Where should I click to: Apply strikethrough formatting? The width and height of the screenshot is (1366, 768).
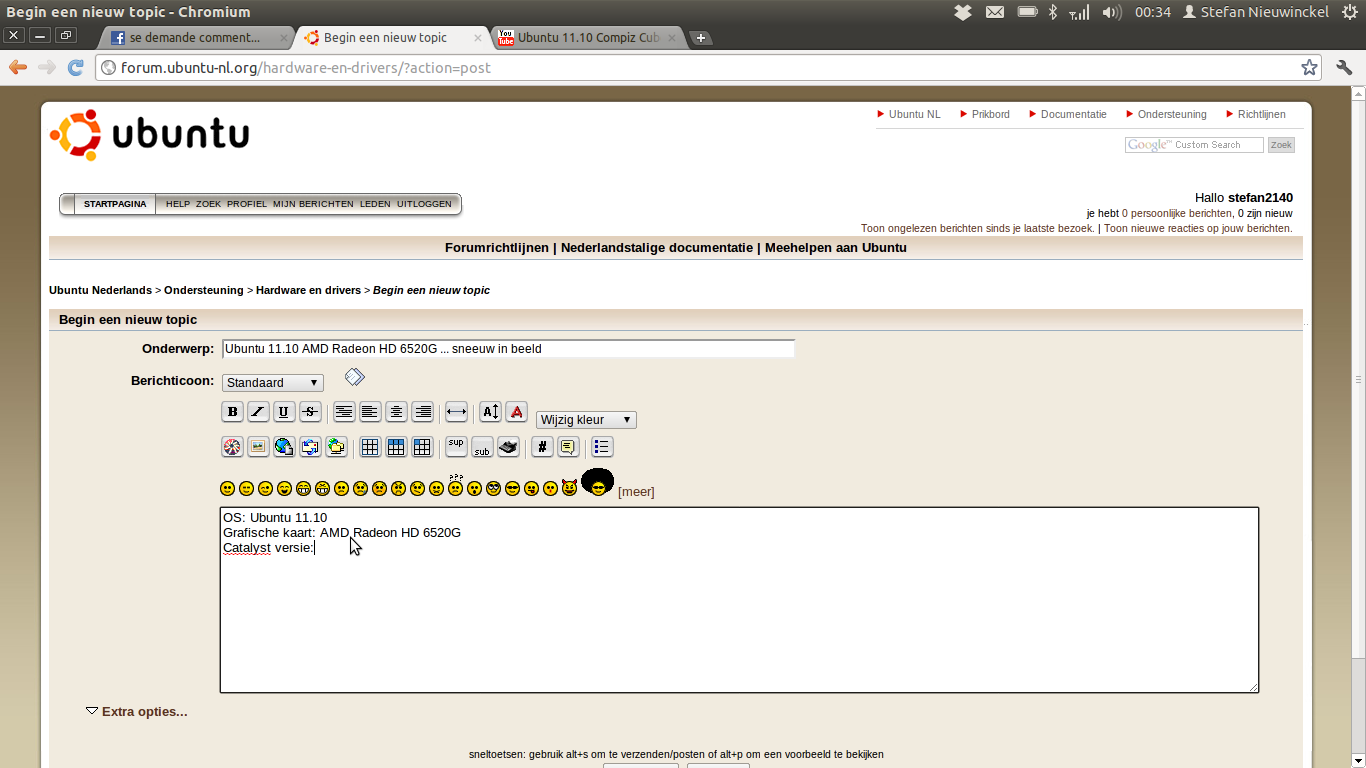click(x=310, y=411)
